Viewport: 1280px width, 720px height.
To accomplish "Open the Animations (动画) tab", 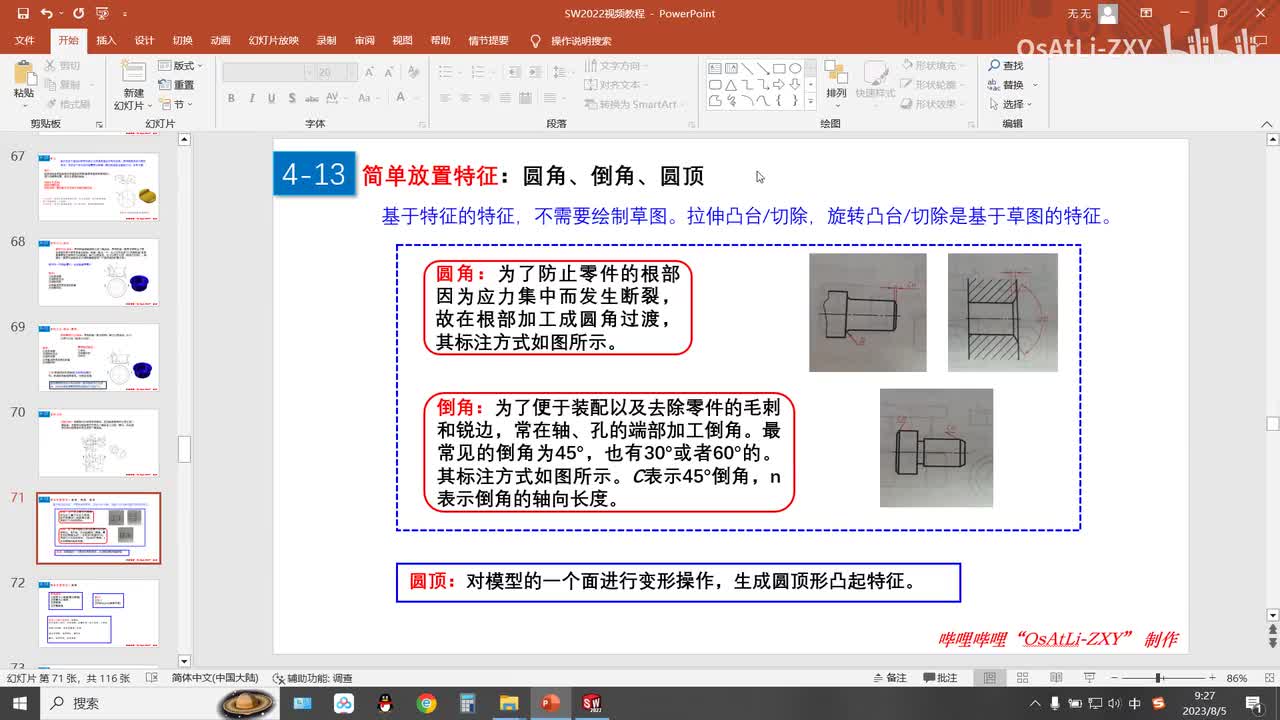I will [220, 41].
